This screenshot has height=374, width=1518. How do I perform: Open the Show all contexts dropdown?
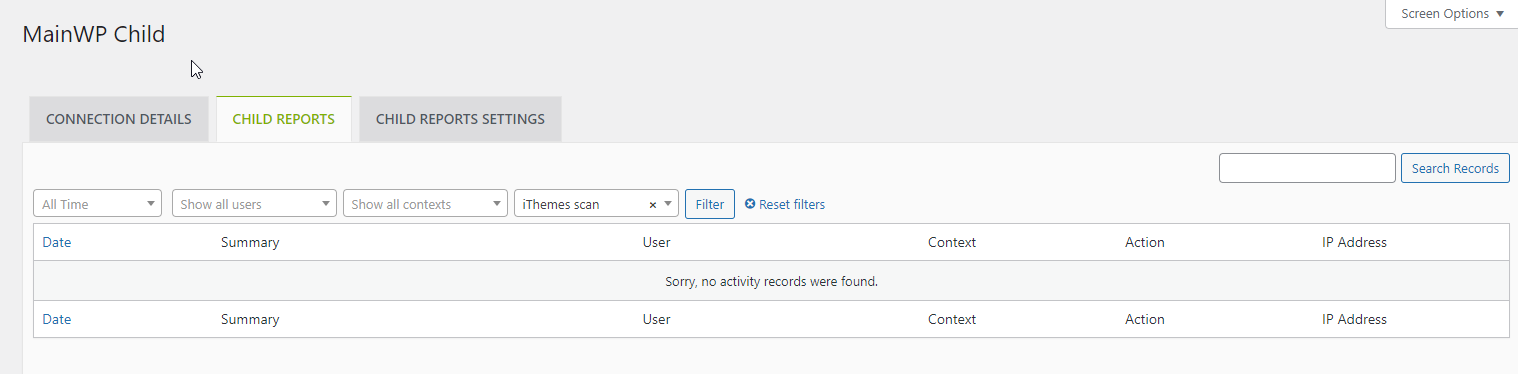click(425, 204)
